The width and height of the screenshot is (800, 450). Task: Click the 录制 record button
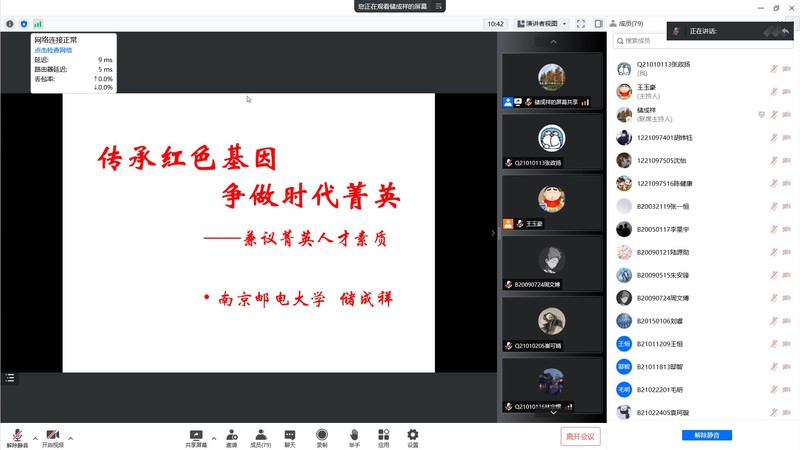(x=322, y=437)
